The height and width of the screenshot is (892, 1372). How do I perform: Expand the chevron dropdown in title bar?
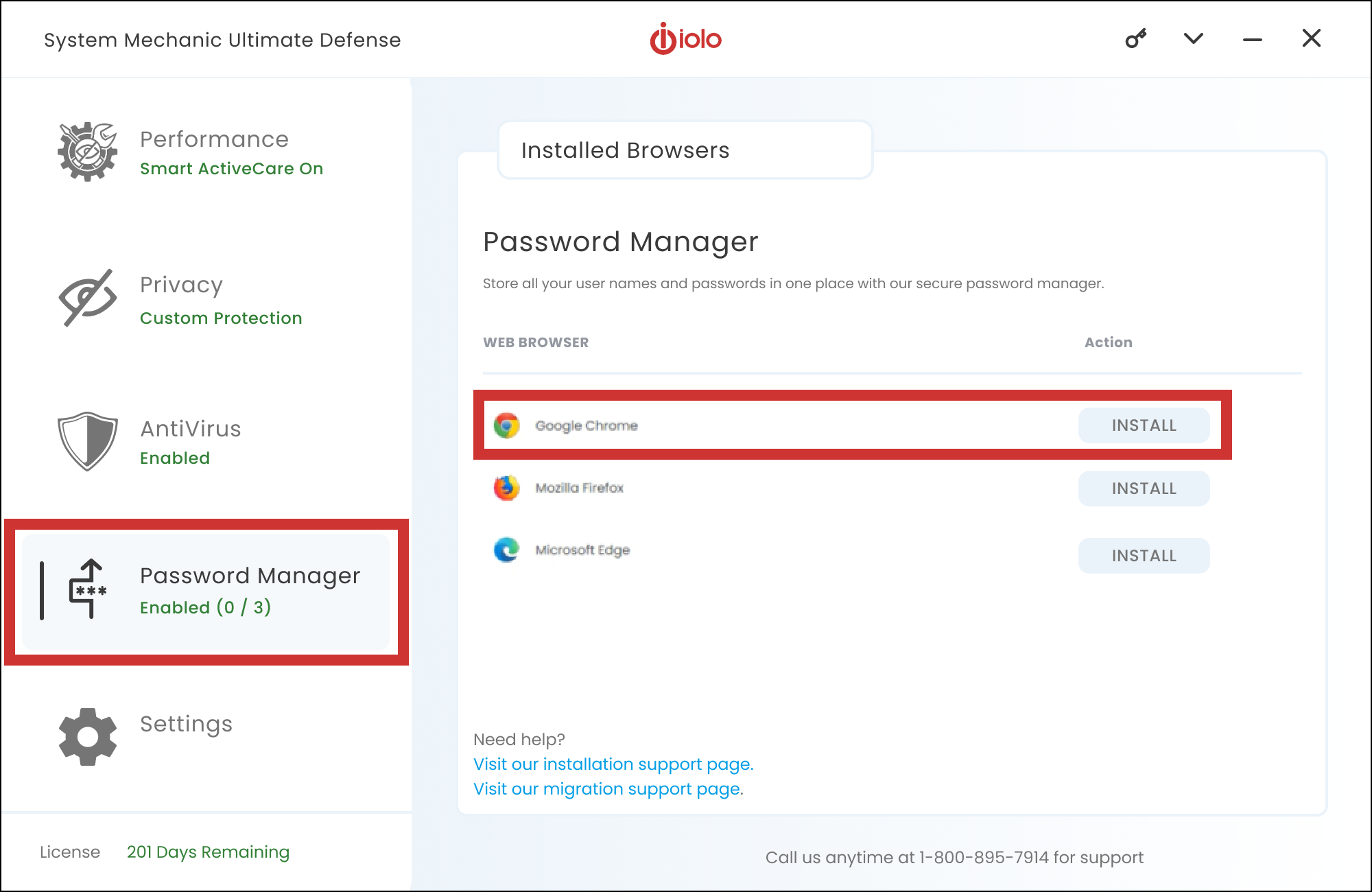coord(1194,38)
